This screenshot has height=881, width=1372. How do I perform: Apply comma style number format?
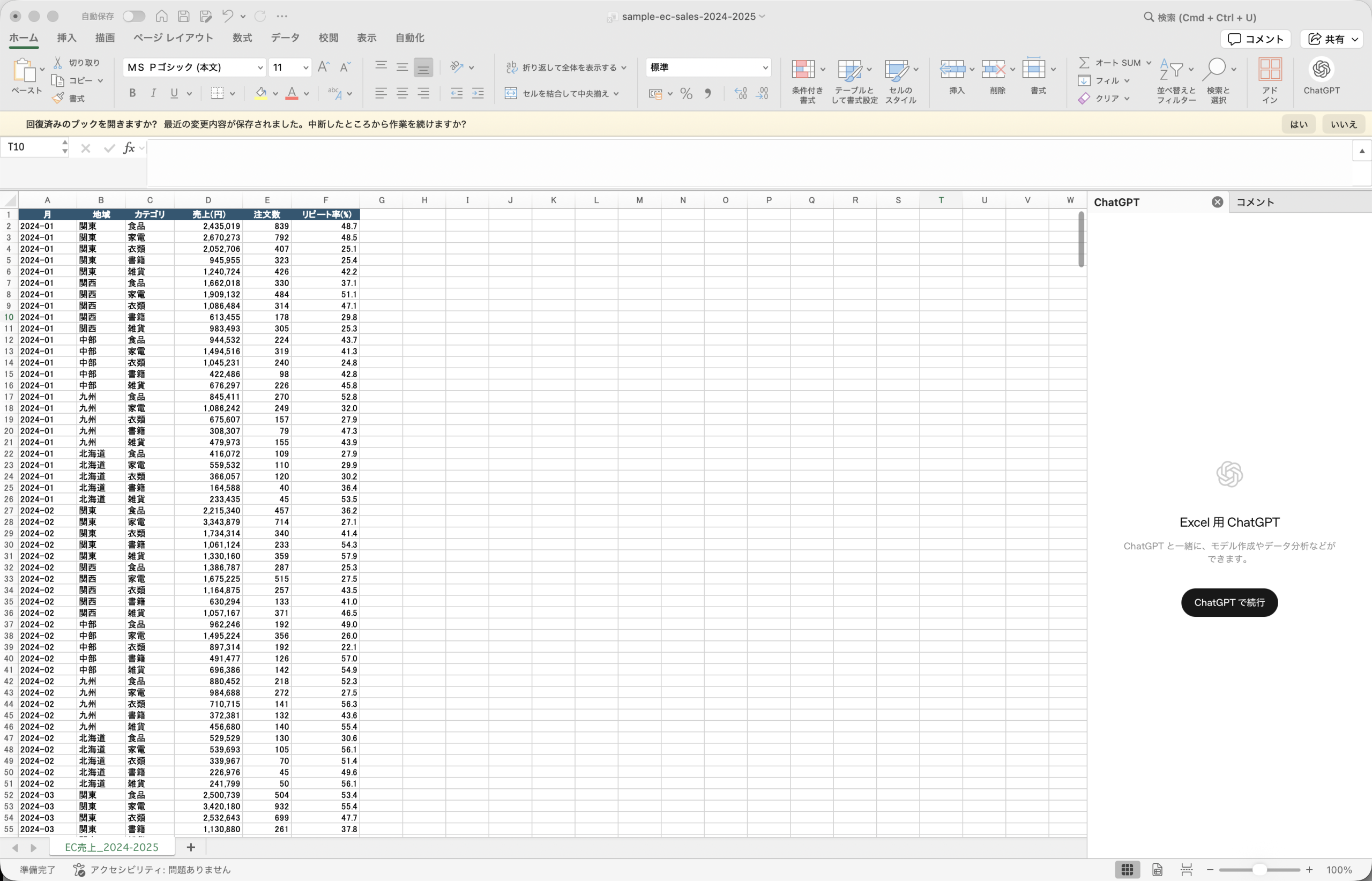coord(709,93)
